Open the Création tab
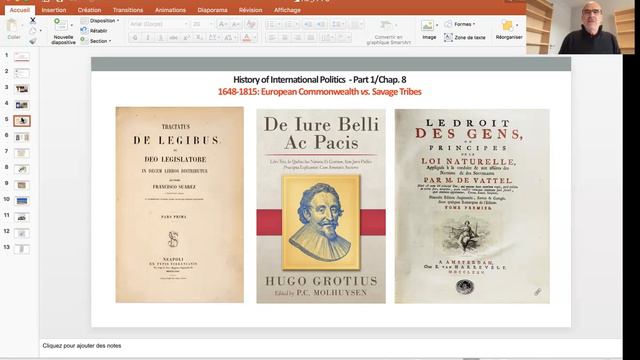Image resolution: width=640 pixels, height=360 pixels. (x=89, y=10)
